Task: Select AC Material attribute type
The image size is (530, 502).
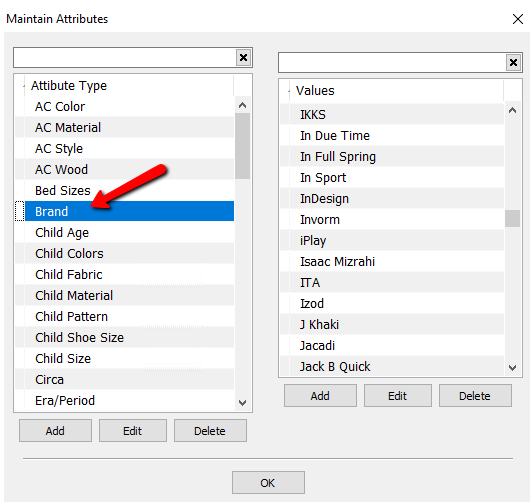Action: point(124,127)
